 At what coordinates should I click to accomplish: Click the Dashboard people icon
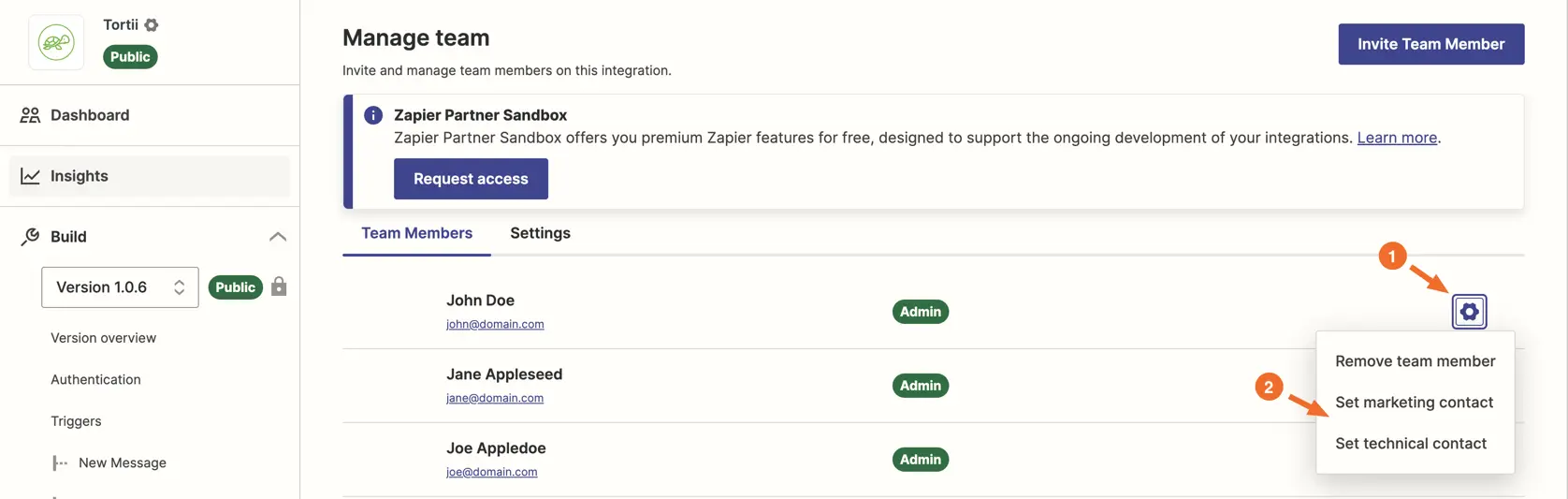pos(30,115)
